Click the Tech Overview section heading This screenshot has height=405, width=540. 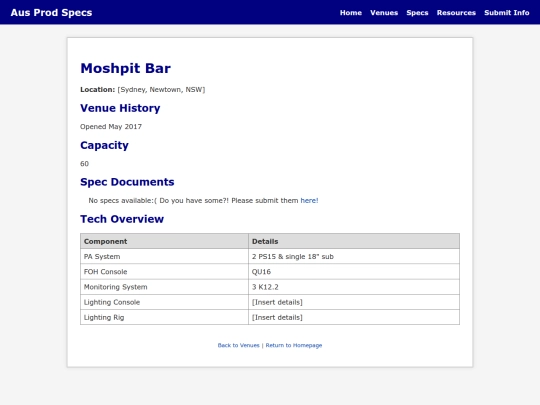coord(122,219)
